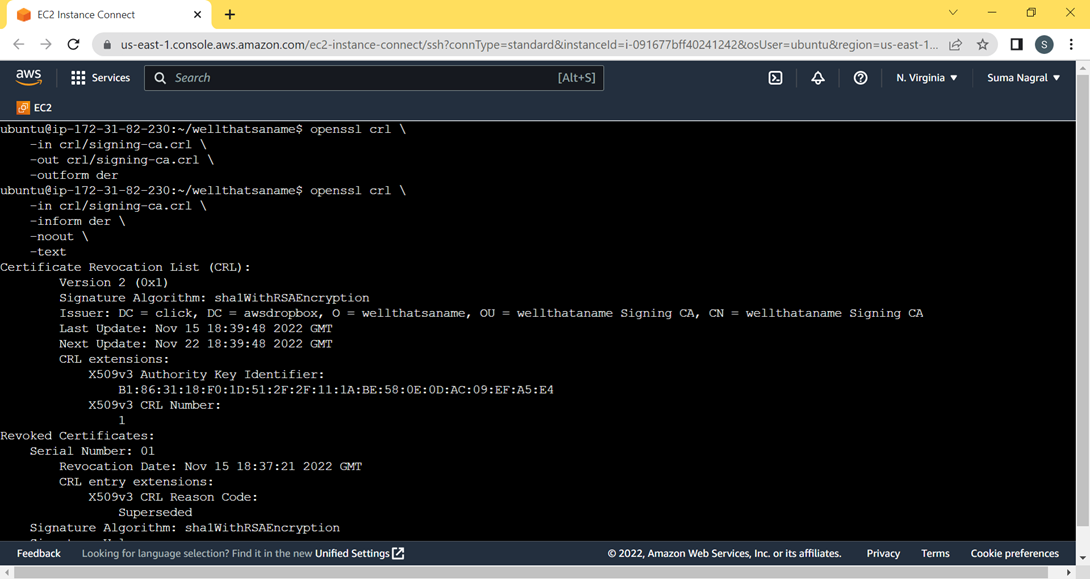Click the search magnifier in AWS search bar
Screen dimensions: 1090x579
160,77
